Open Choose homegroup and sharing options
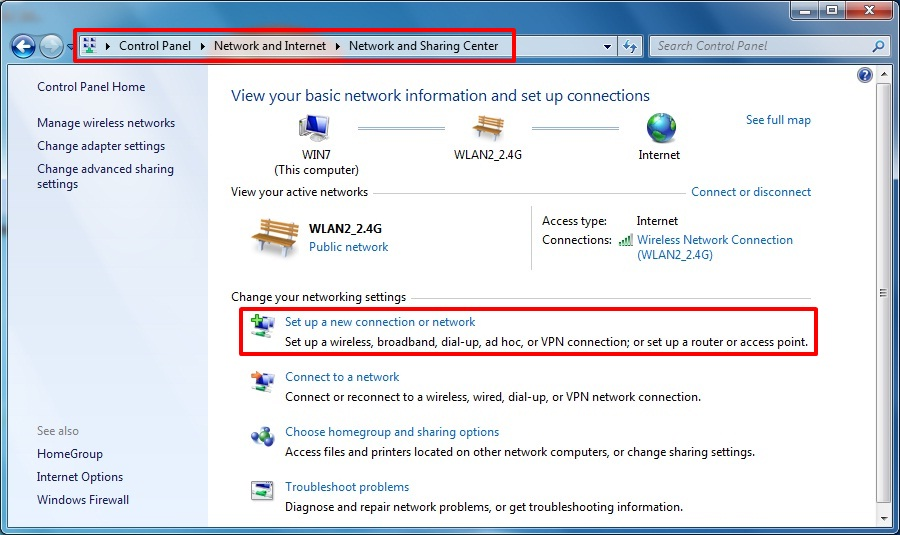Image resolution: width=900 pixels, height=535 pixels. pyautogui.click(x=392, y=432)
